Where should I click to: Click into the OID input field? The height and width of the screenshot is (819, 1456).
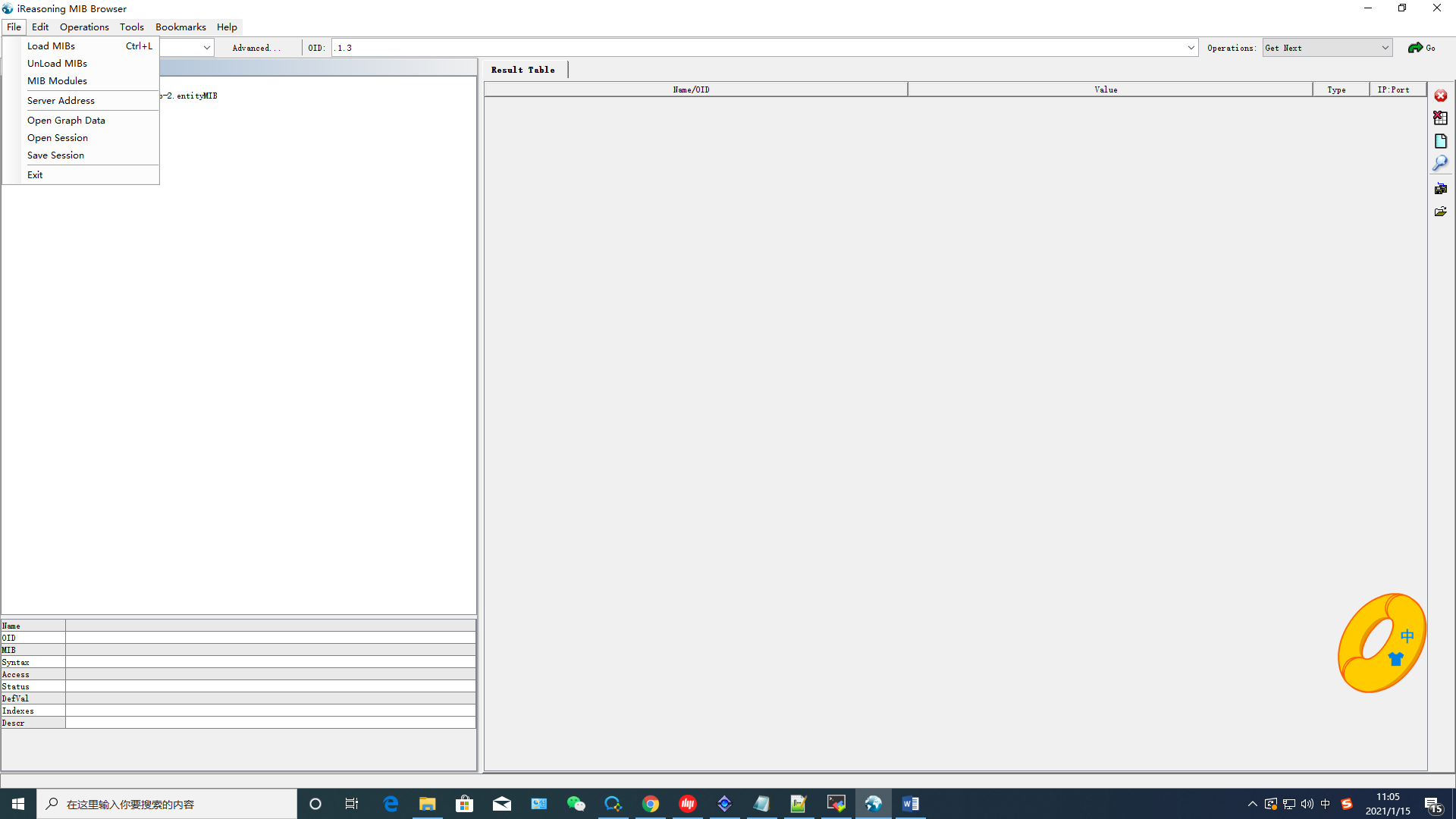point(758,48)
